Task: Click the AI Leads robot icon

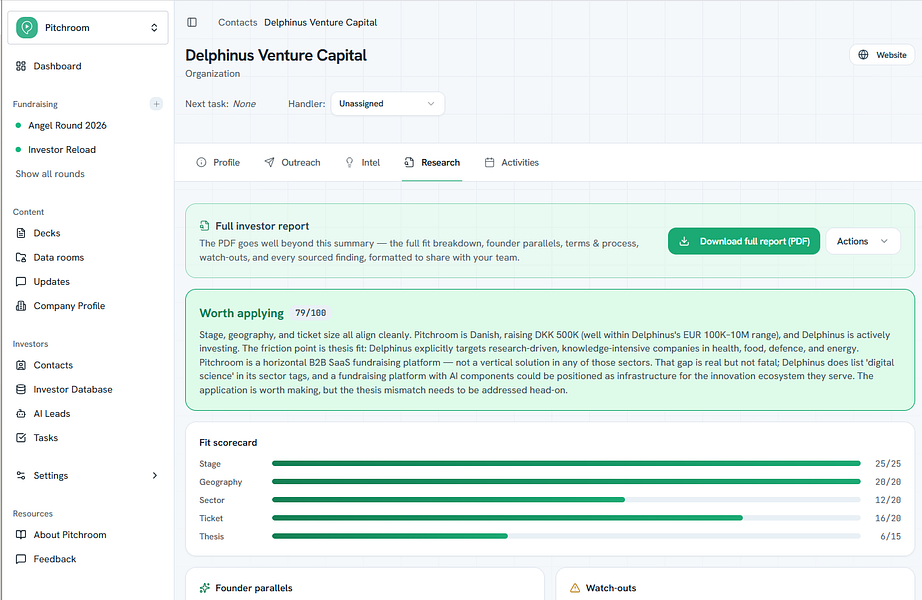Action: [x=21, y=414]
